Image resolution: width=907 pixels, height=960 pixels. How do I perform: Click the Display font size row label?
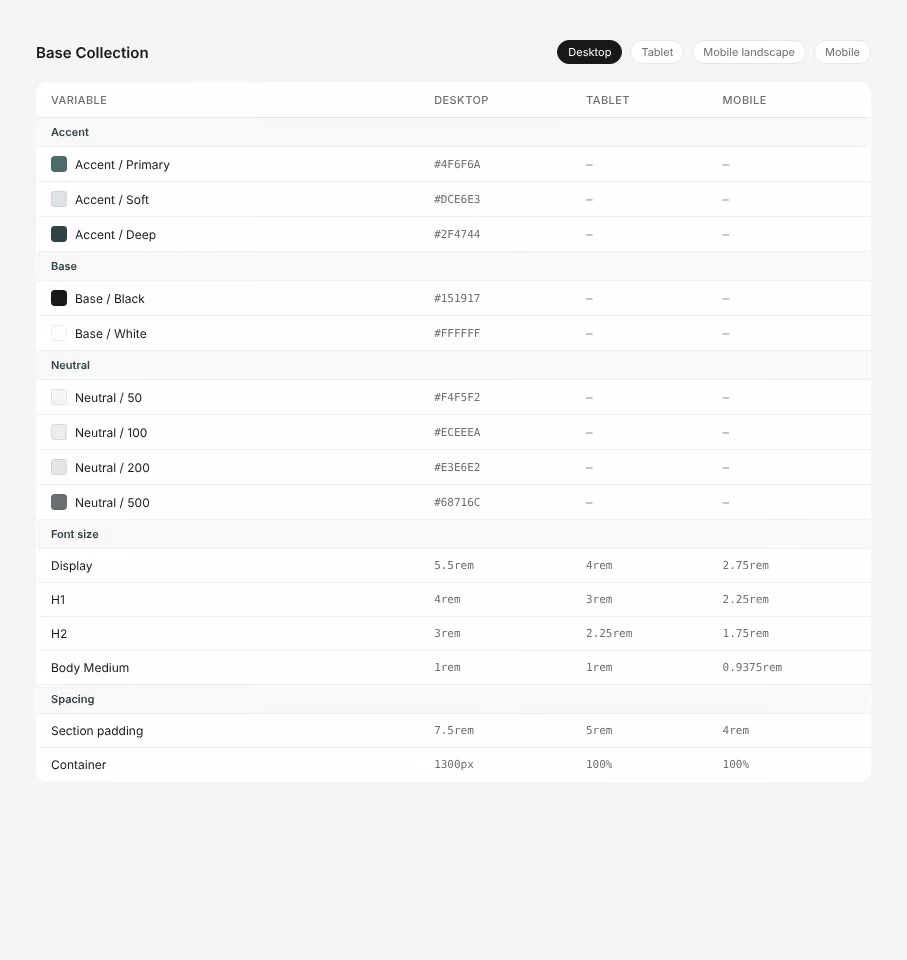click(x=71, y=566)
